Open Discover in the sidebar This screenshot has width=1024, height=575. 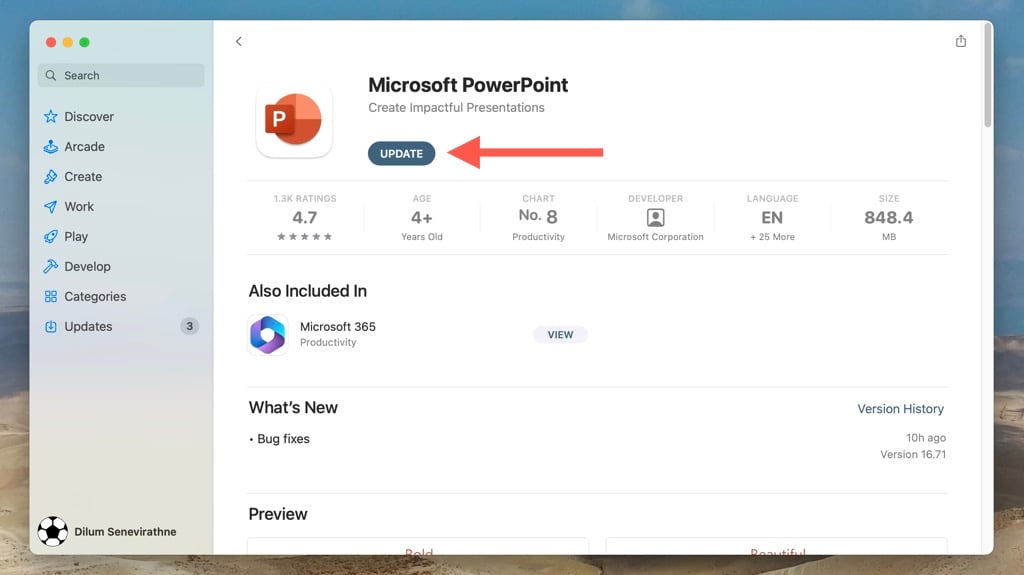point(89,117)
